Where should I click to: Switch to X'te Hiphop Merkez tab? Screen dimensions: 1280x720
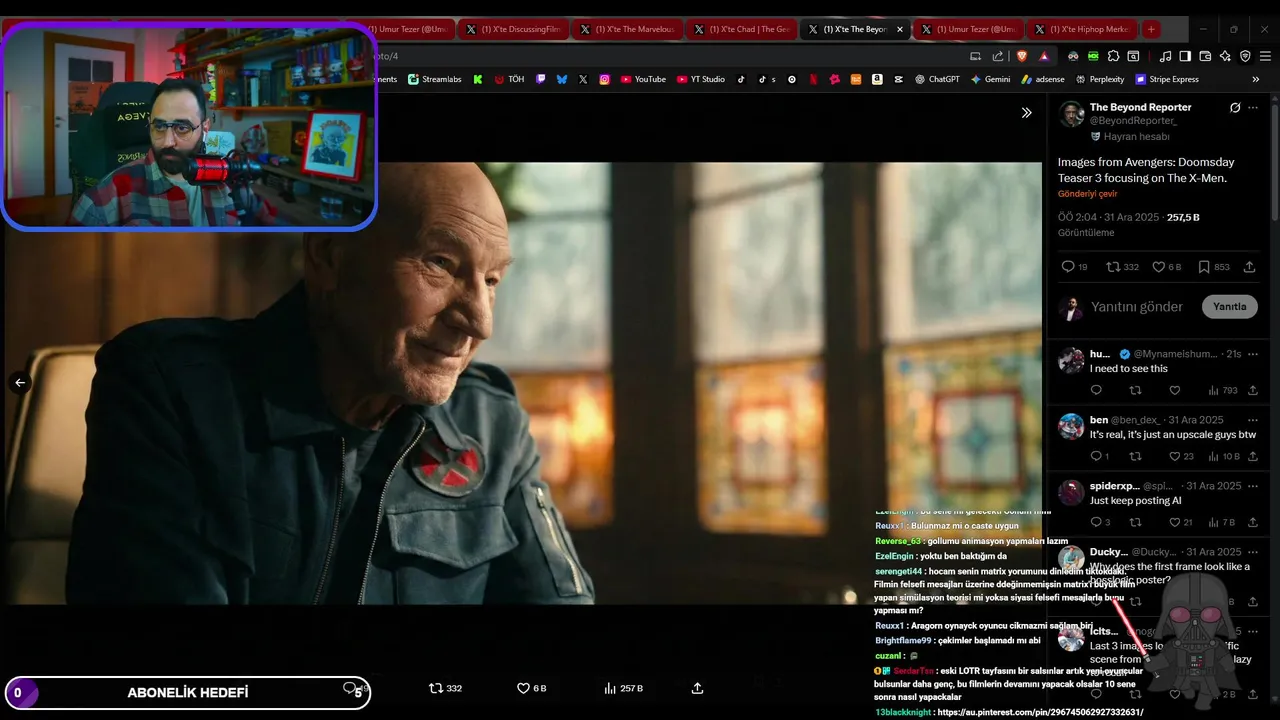pos(1081,29)
